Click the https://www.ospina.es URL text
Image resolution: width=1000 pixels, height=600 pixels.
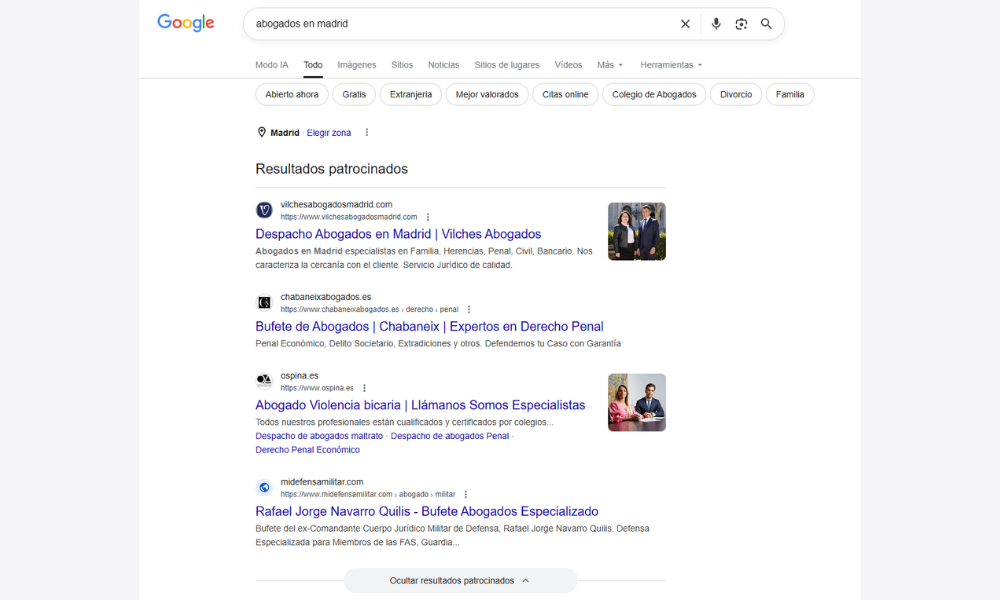pos(317,388)
